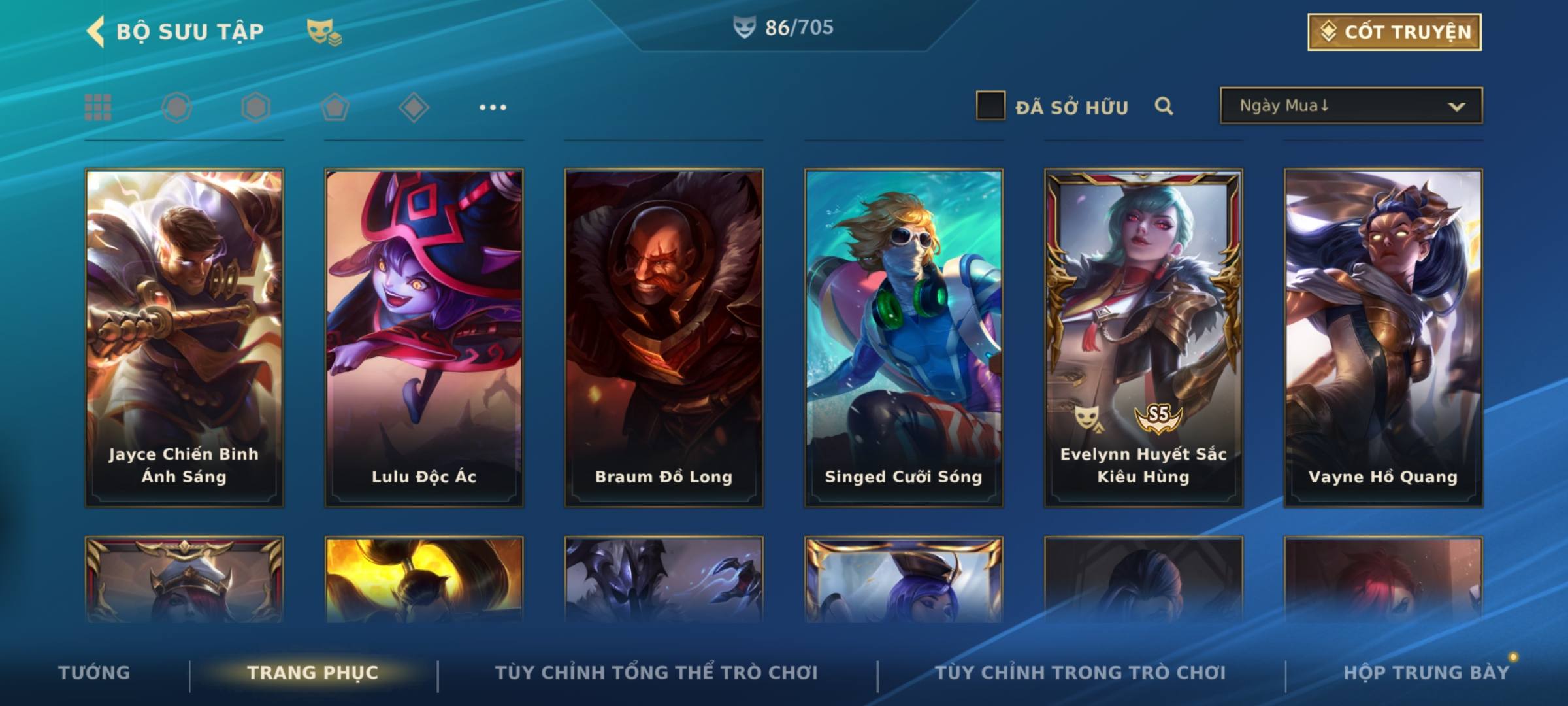Filter by the diamond rarity icon
Image resolution: width=1568 pixels, height=706 pixels.
click(x=414, y=107)
